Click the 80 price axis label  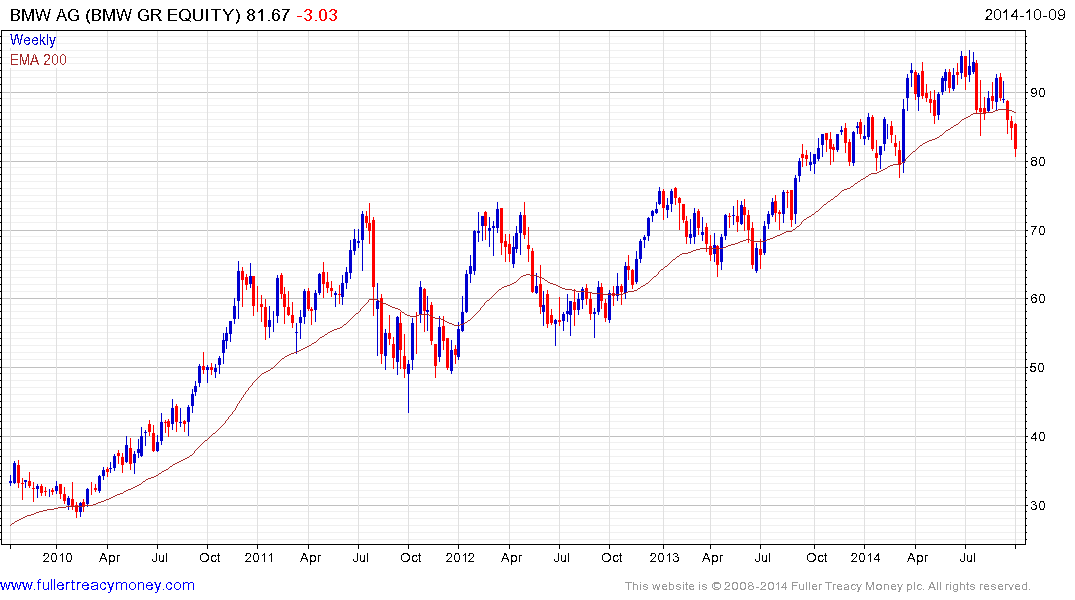tap(1037, 162)
